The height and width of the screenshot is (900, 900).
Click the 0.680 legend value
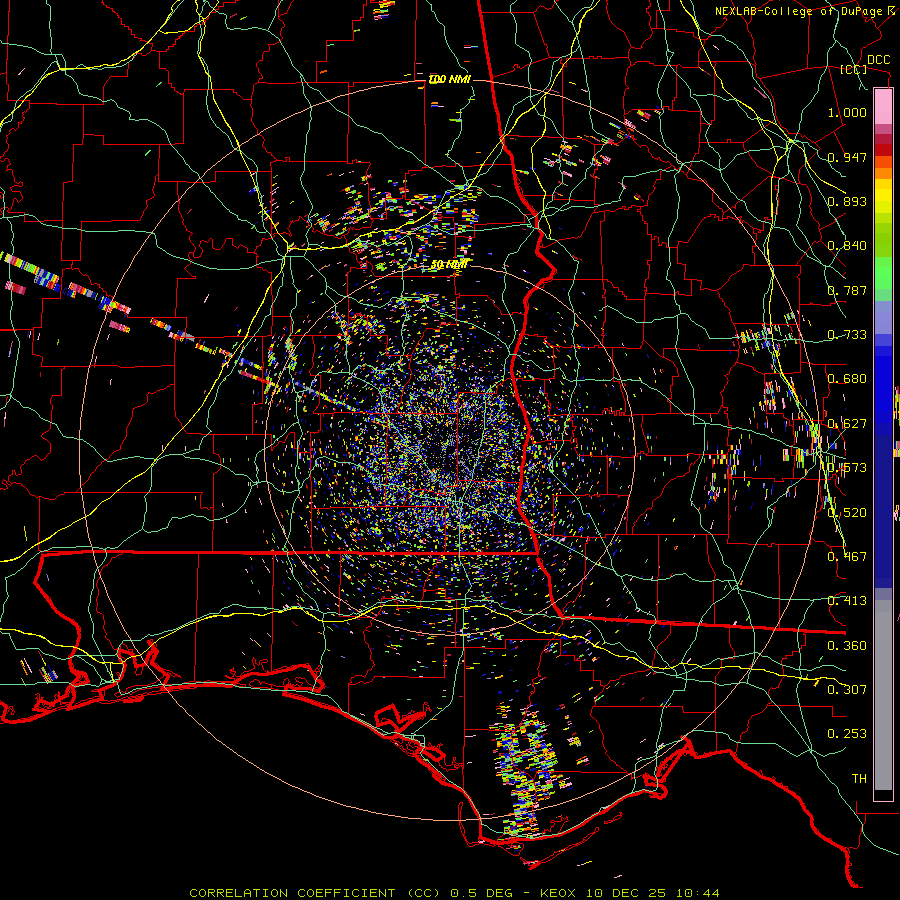click(x=847, y=379)
